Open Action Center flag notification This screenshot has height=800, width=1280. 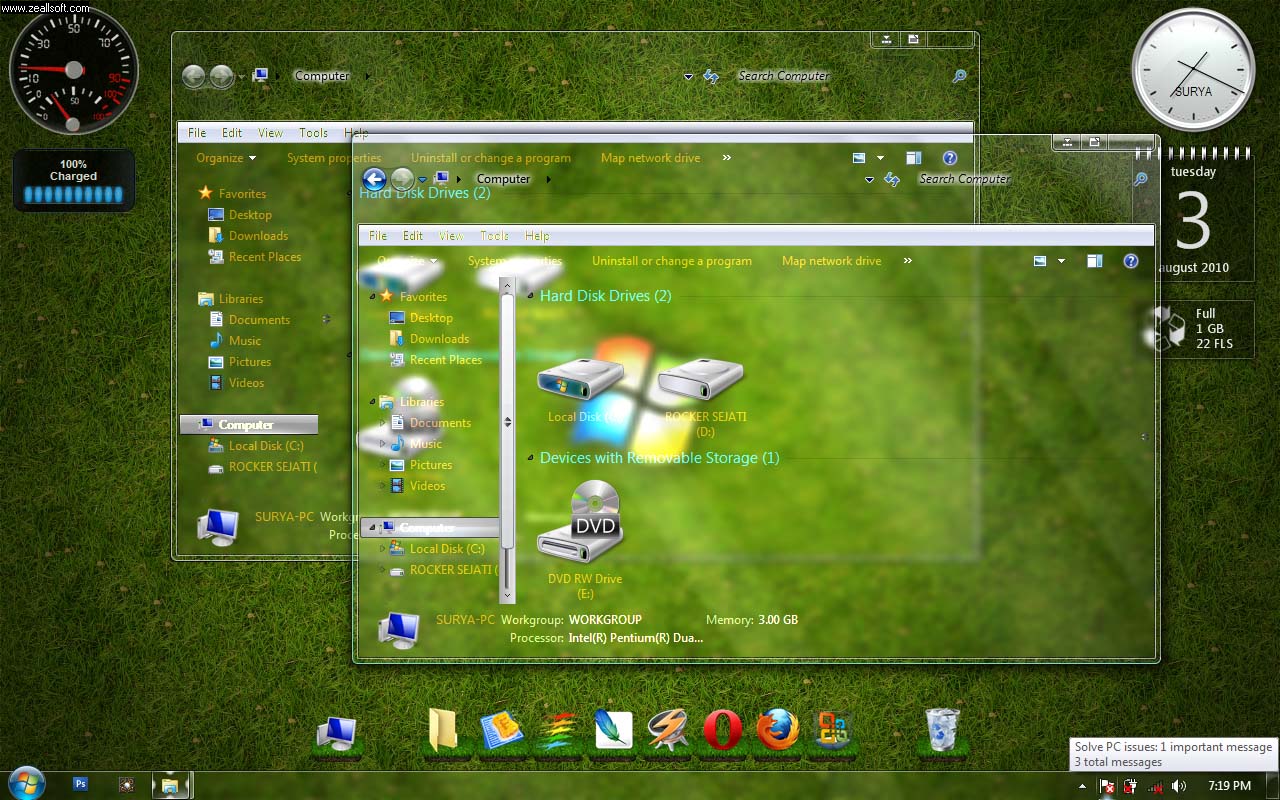point(1107,786)
